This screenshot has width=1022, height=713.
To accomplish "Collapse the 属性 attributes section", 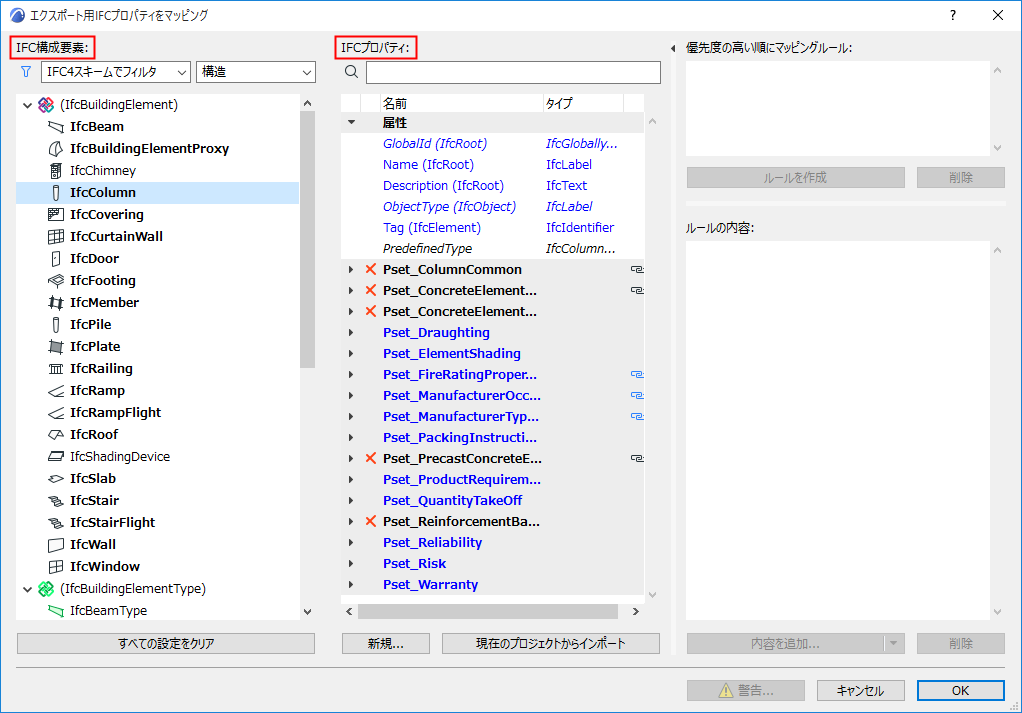I will [351, 122].
